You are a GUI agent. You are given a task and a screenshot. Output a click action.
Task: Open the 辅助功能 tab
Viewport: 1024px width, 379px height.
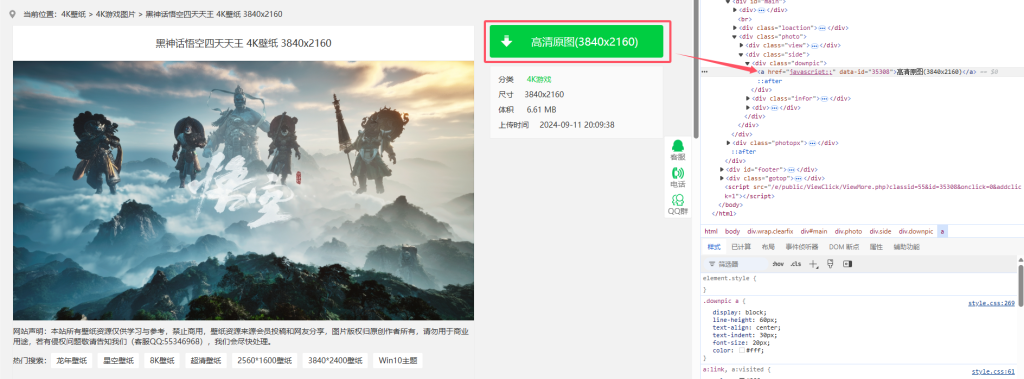906,247
